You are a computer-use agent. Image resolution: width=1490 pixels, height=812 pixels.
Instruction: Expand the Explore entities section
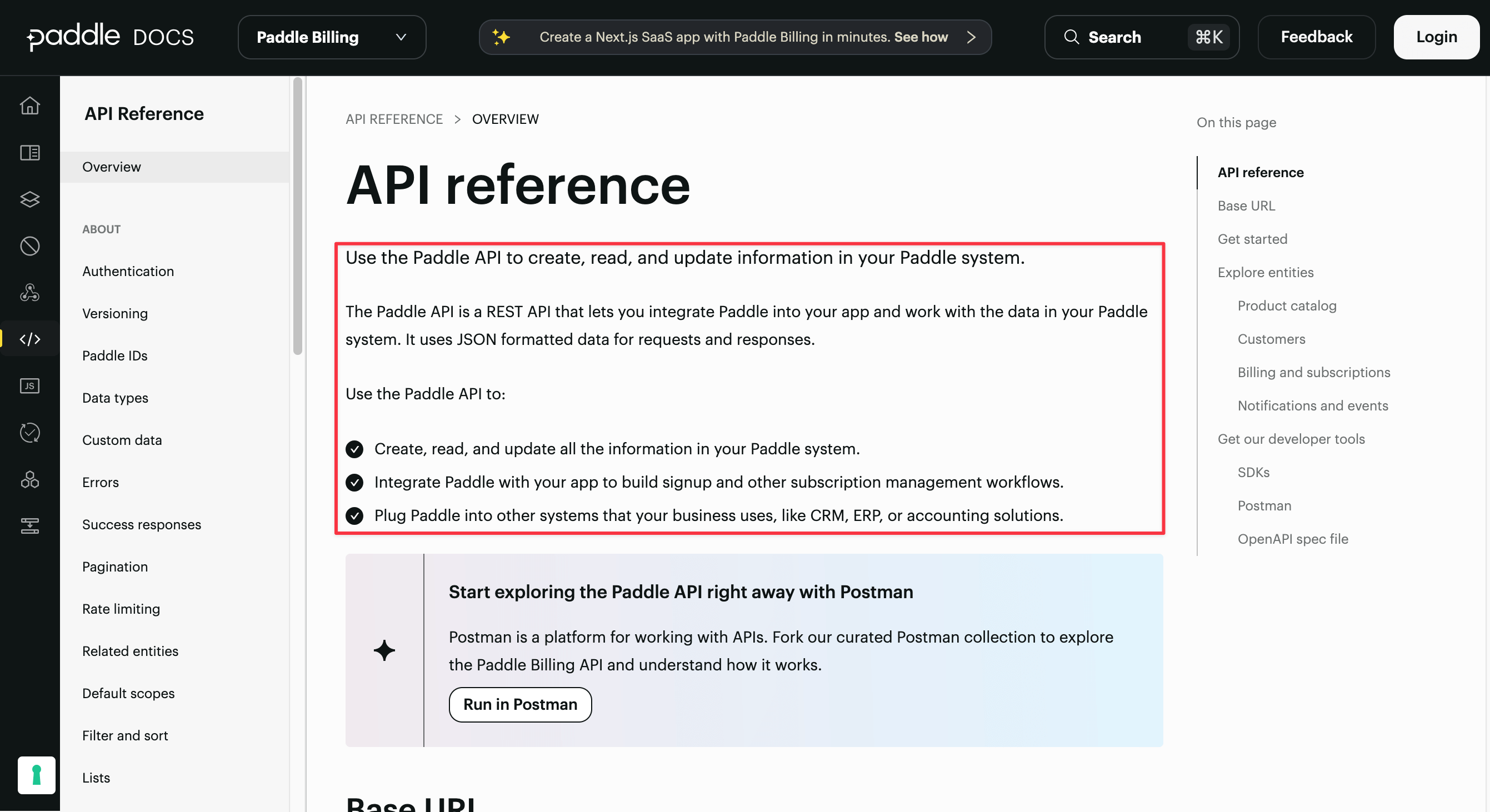pos(1266,272)
